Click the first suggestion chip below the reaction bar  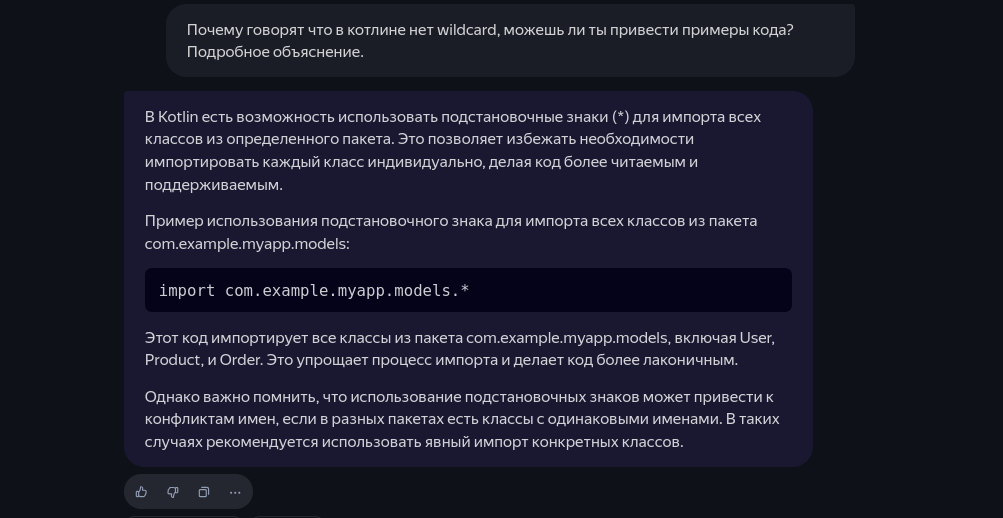(183, 516)
